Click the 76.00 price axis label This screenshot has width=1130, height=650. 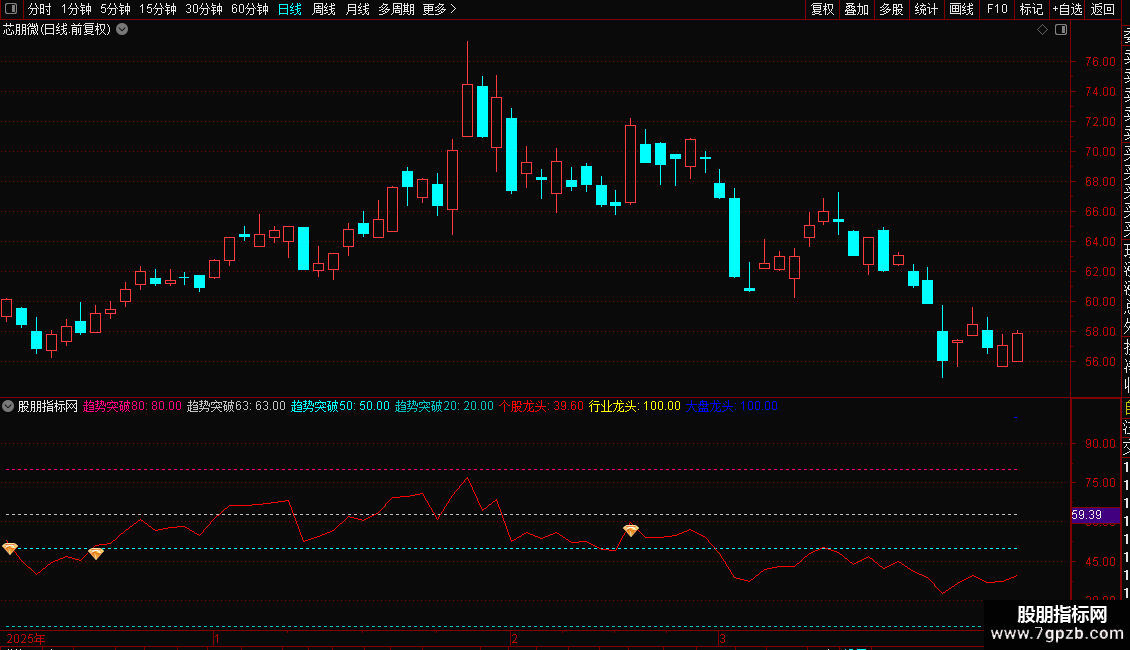[x=1100, y=62]
